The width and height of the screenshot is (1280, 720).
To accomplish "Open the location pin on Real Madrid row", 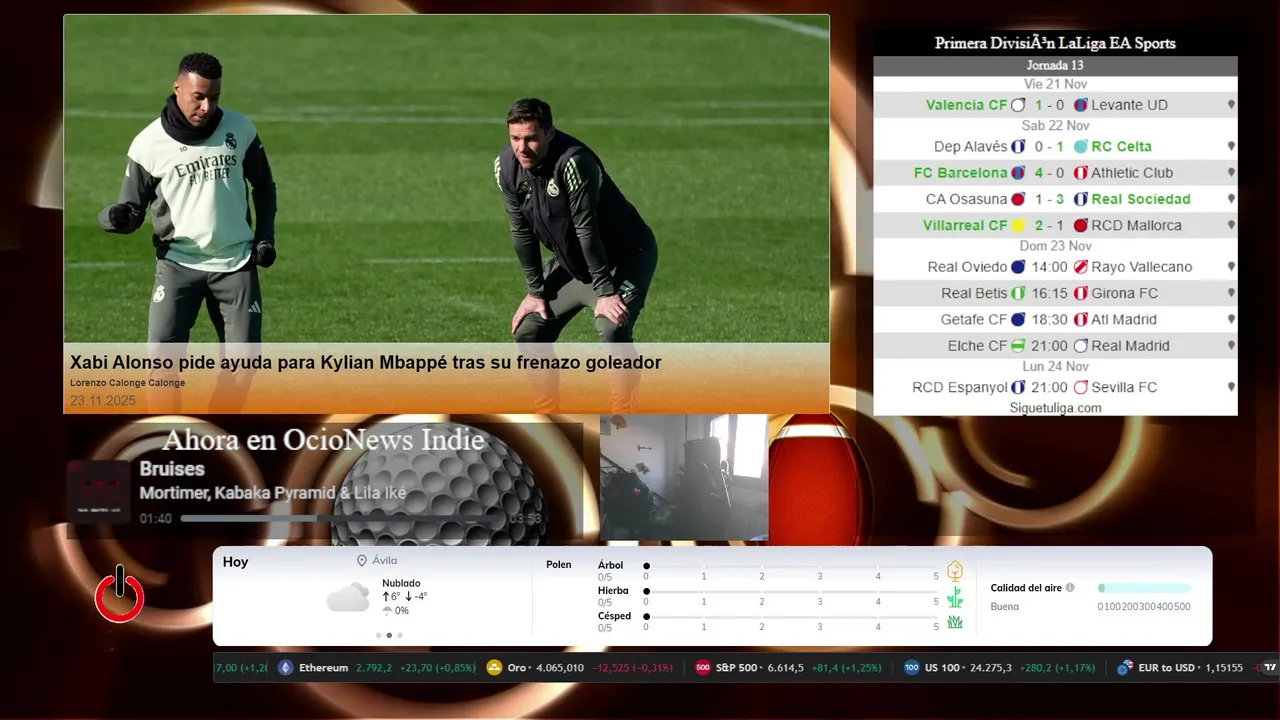I will pyautogui.click(x=1231, y=346).
